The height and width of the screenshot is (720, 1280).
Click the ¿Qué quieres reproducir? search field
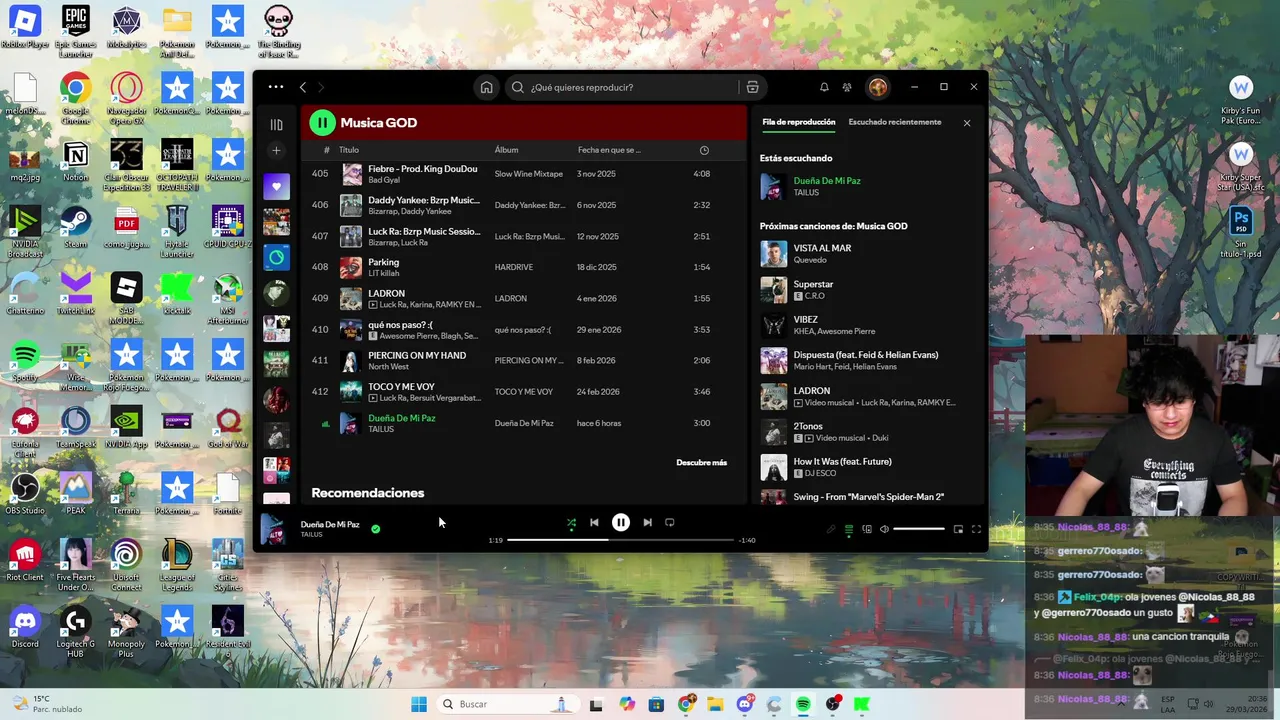tap(621, 87)
